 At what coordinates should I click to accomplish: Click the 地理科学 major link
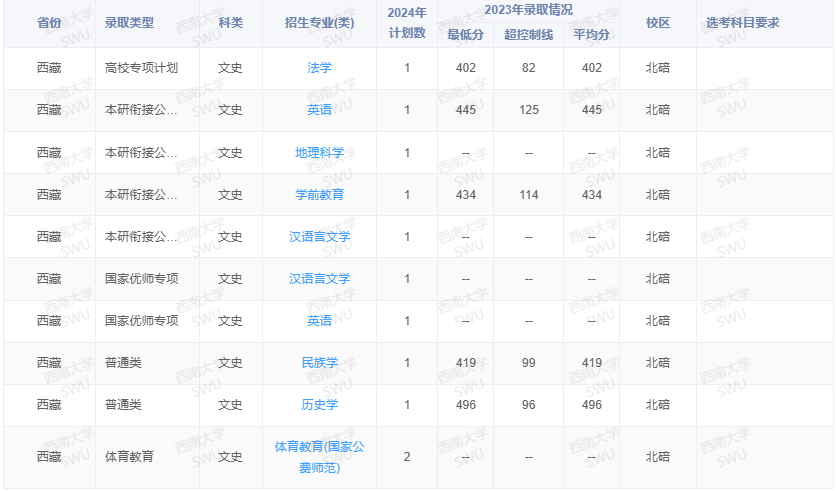click(319, 153)
